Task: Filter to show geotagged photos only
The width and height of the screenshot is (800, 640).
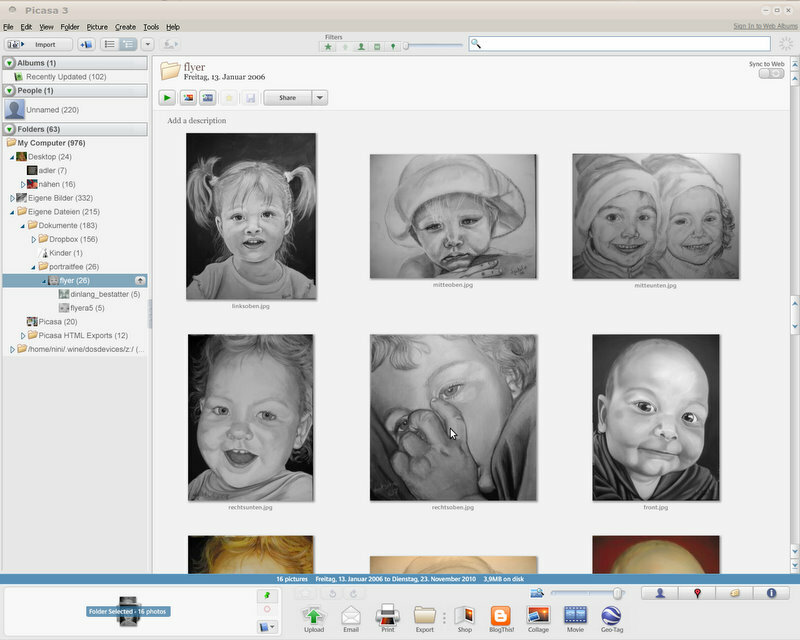Action: click(x=393, y=46)
